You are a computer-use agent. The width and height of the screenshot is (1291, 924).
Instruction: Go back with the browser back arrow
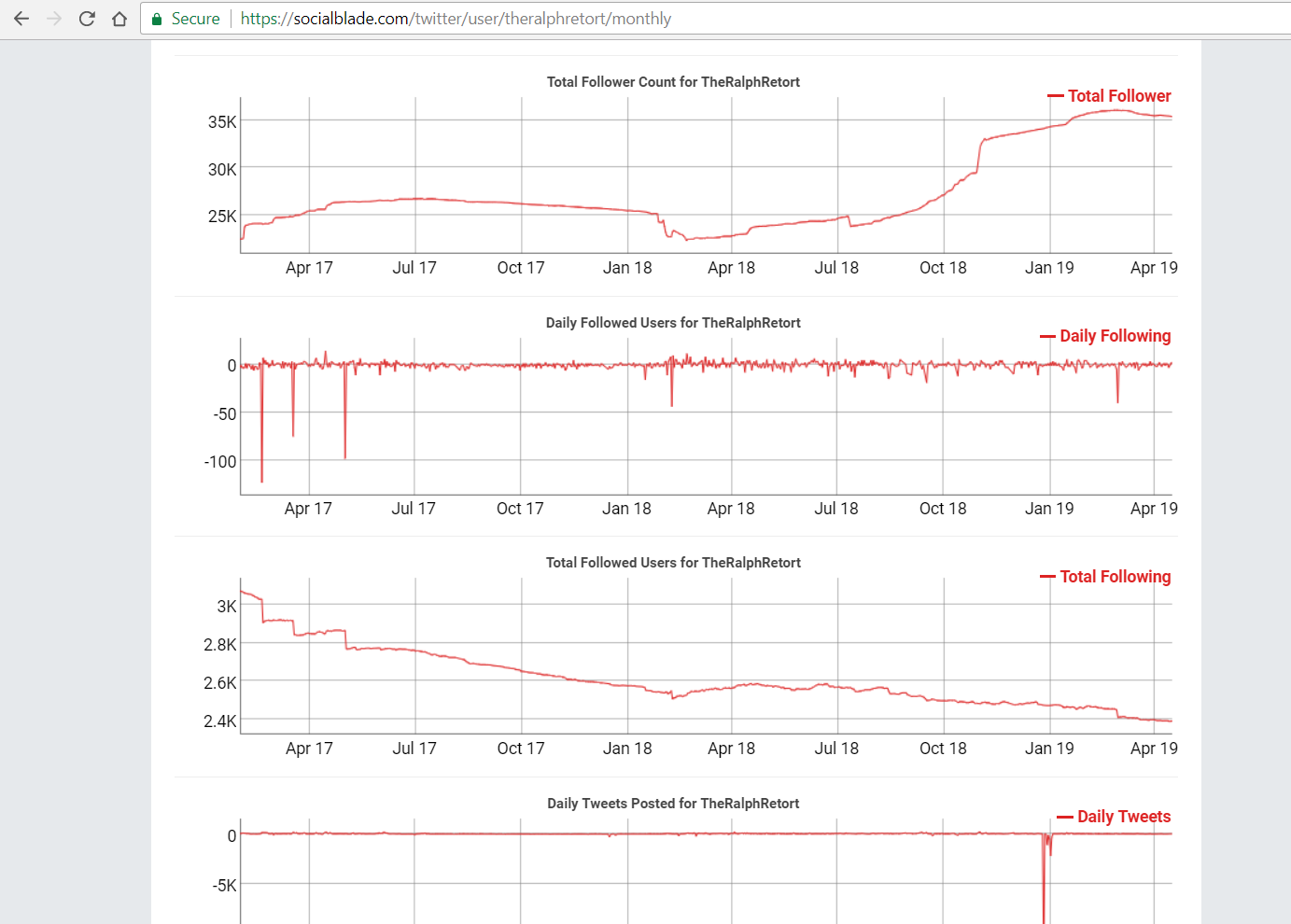tap(21, 19)
